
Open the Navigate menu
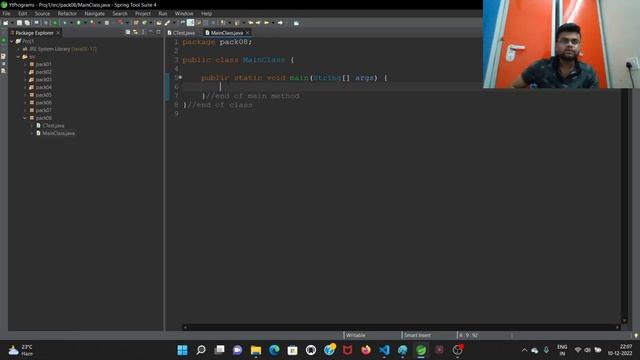[x=95, y=13]
